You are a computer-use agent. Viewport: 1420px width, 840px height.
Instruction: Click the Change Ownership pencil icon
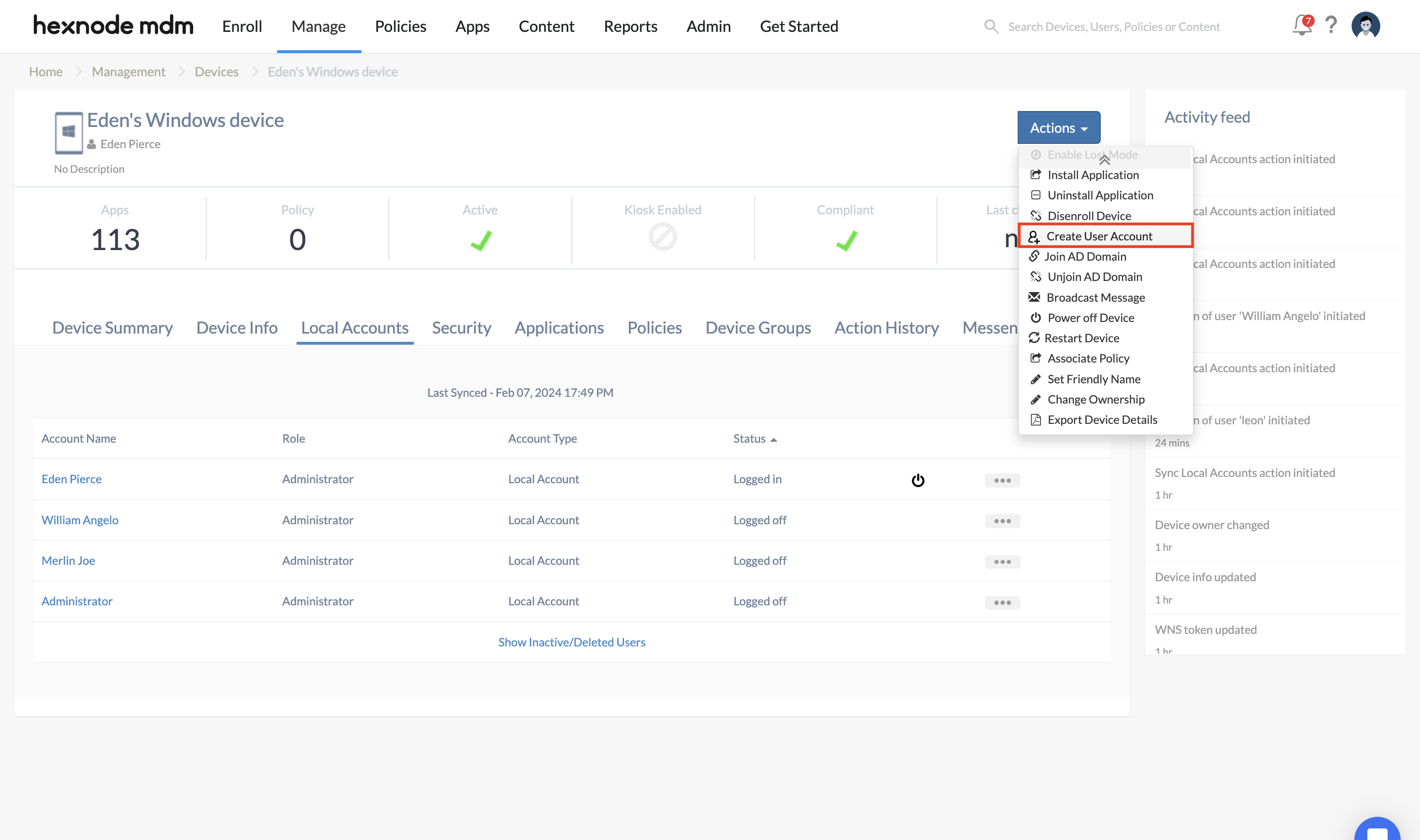coord(1036,399)
